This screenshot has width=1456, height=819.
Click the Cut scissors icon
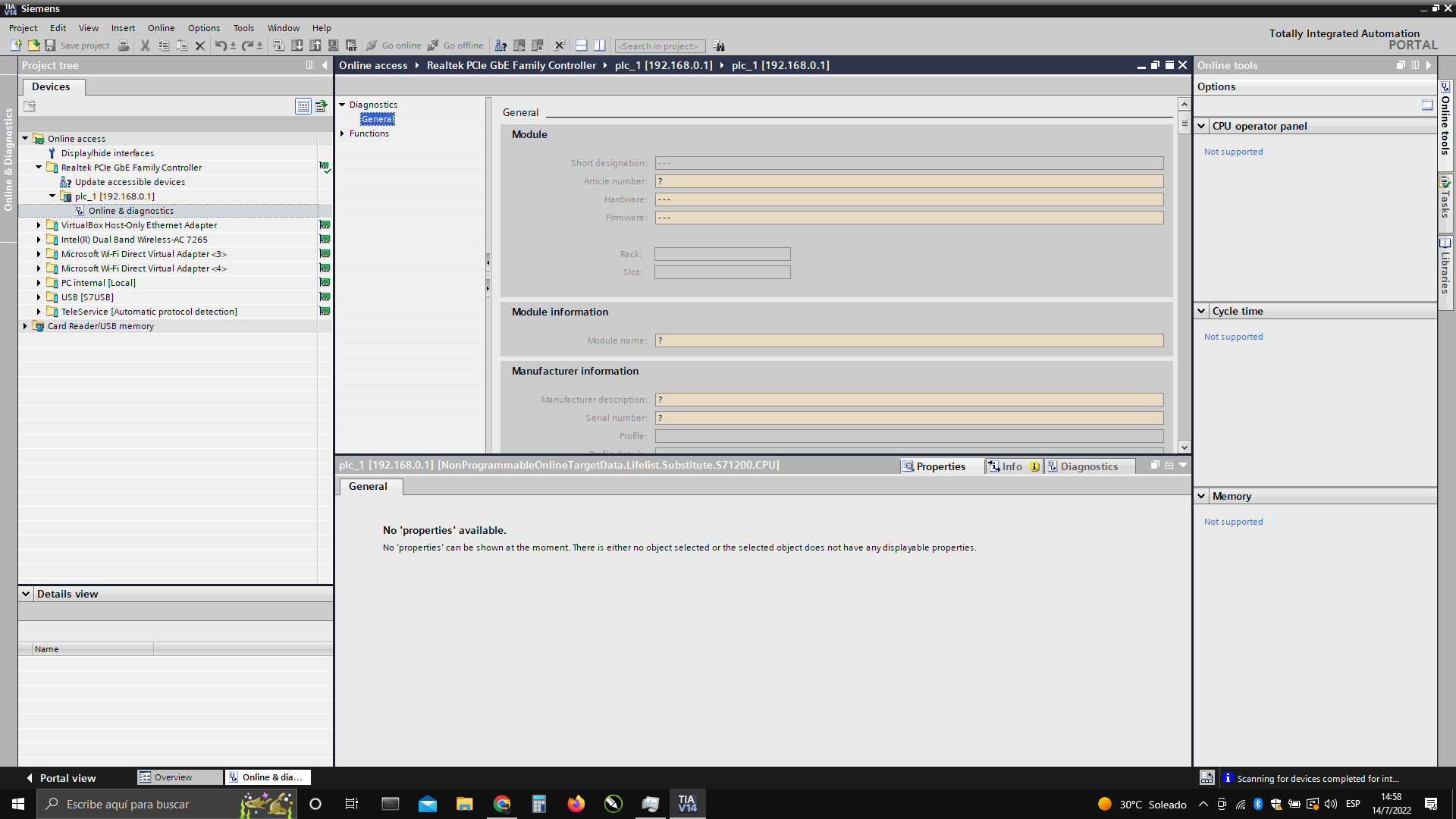[145, 45]
